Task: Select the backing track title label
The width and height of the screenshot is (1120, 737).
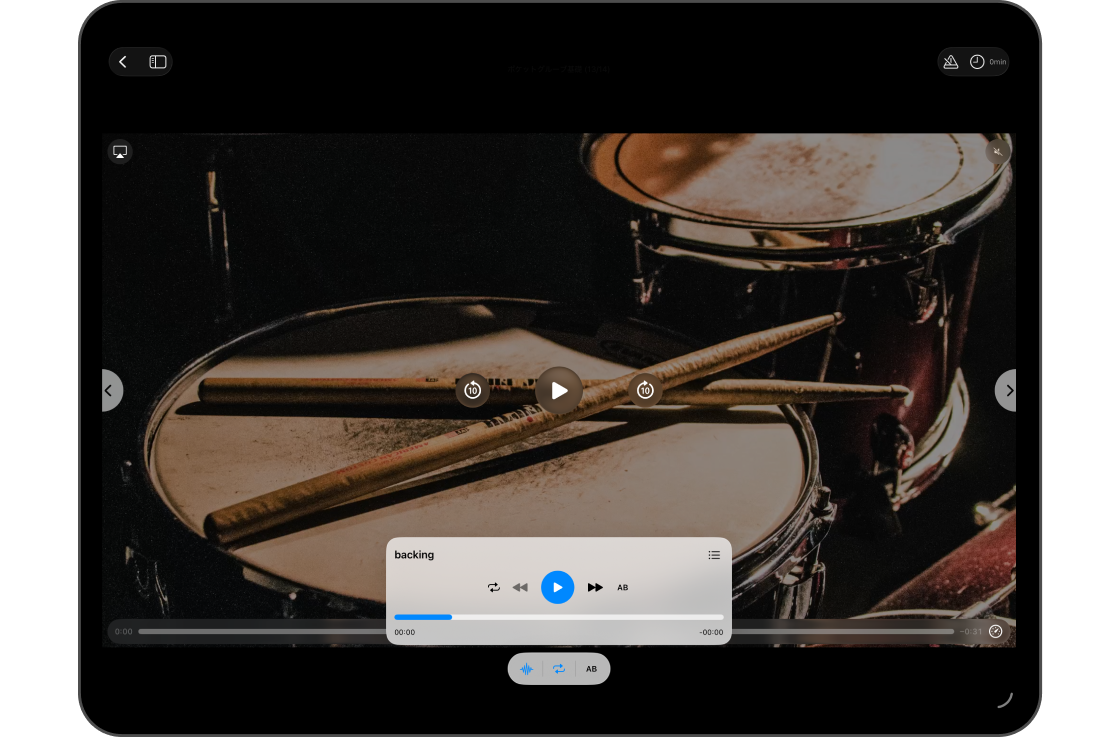Action: pos(413,554)
